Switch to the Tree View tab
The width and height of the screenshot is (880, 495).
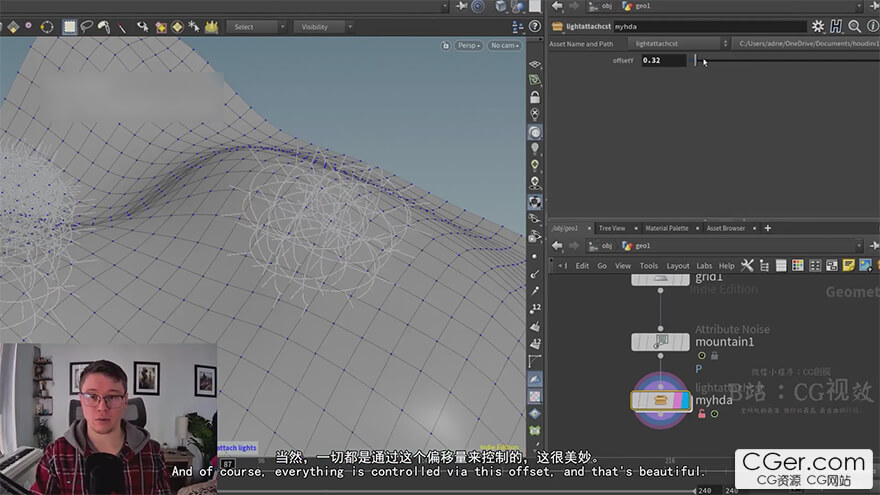pyautogui.click(x=612, y=228)
